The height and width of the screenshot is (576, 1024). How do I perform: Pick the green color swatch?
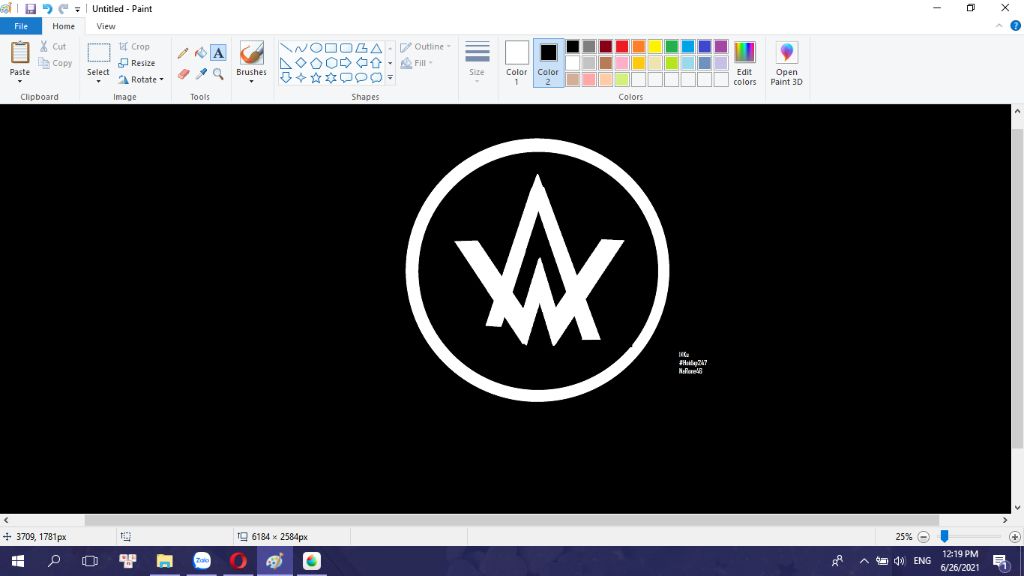coord(671,46)
